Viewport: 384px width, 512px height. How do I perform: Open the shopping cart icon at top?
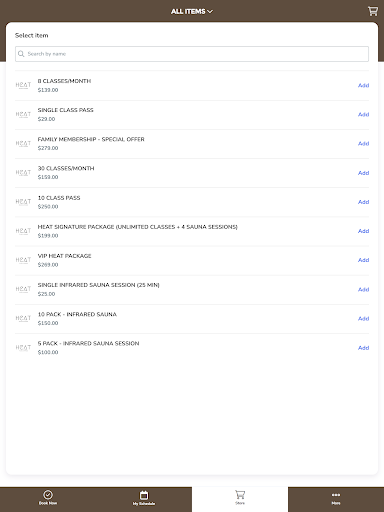tap(373, 11)
